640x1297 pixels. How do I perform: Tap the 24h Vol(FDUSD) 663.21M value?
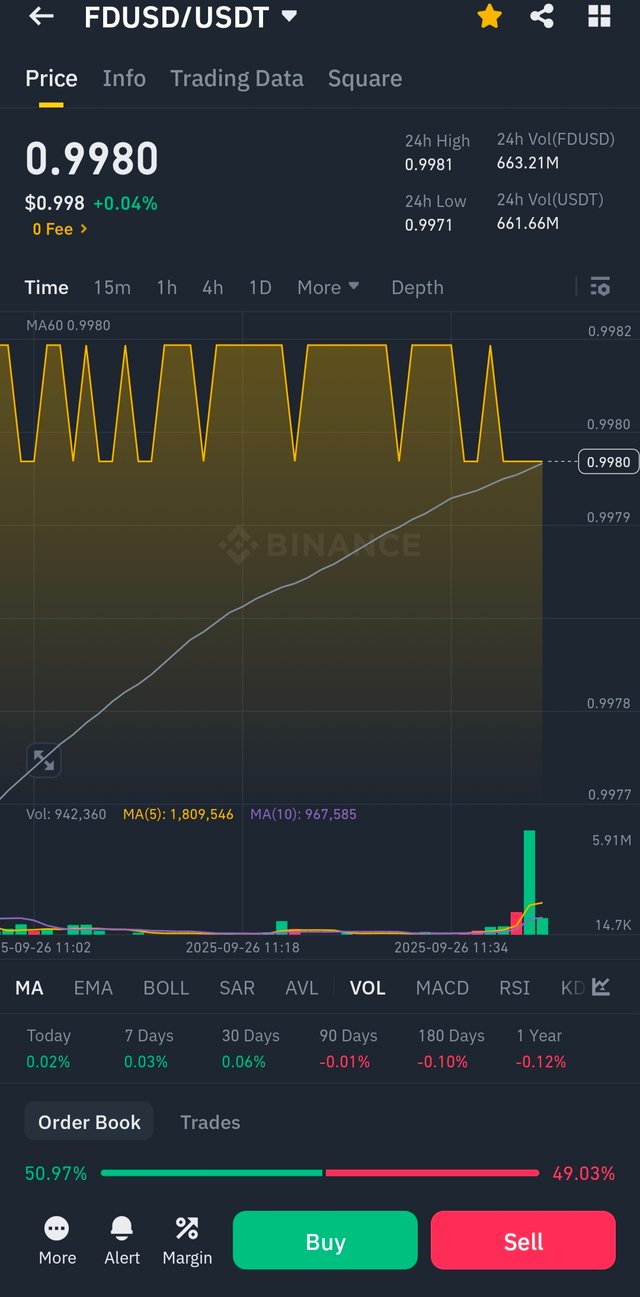pos(528,163)
